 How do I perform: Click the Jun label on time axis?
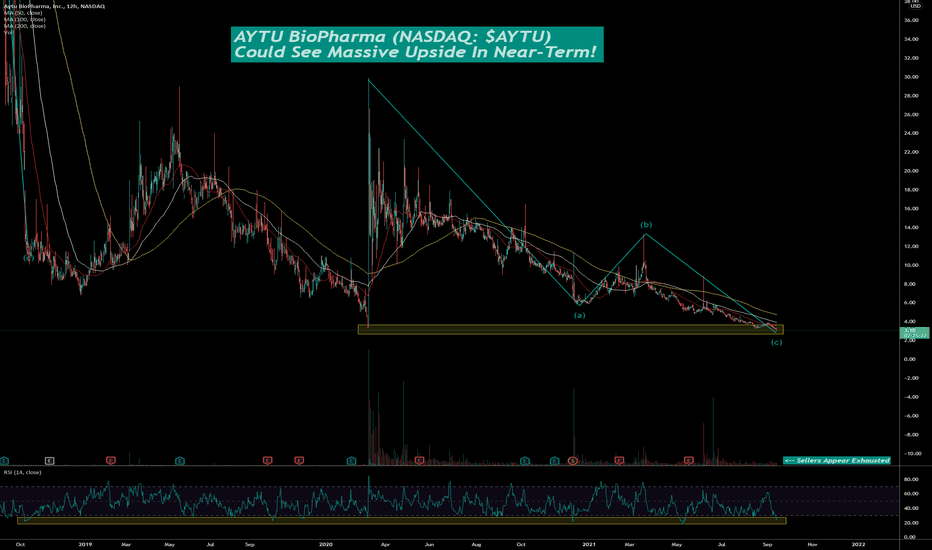pyautogui.click(x=430, y=544)
